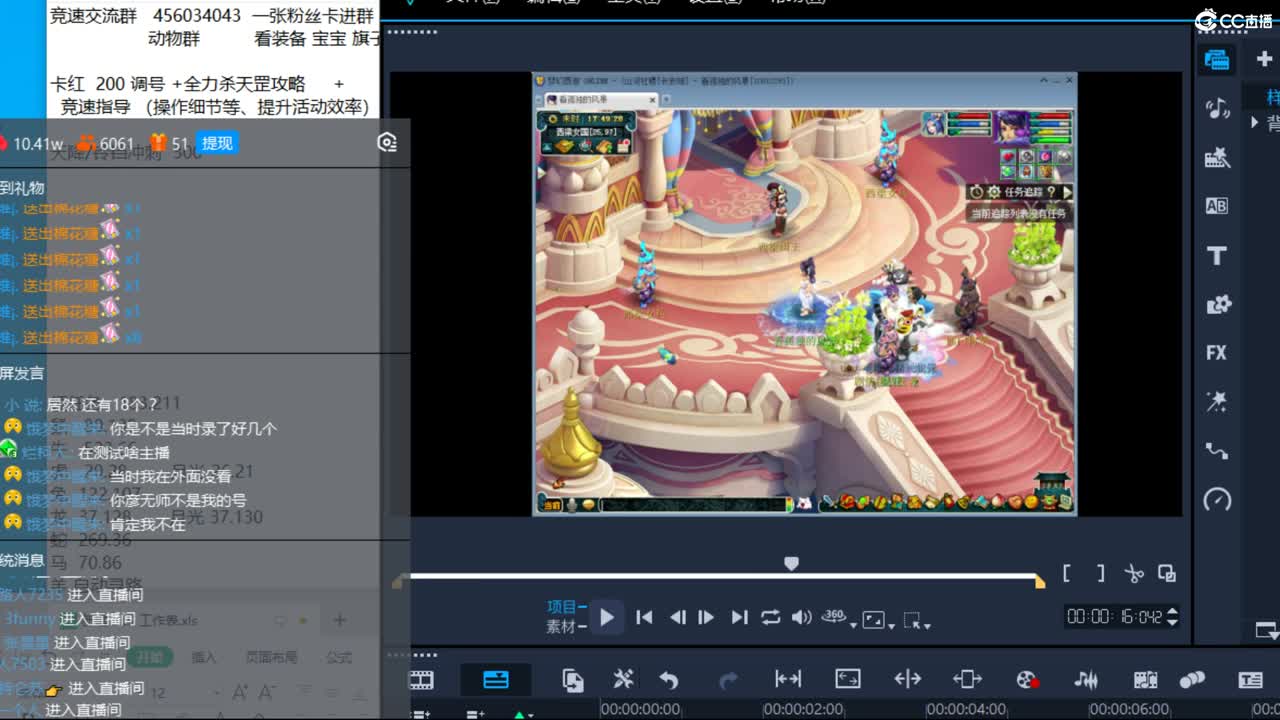Adjust timecode using the spinner arrows
Image resolution: width=1280 pixels, height=720 pixels.
1173,617
